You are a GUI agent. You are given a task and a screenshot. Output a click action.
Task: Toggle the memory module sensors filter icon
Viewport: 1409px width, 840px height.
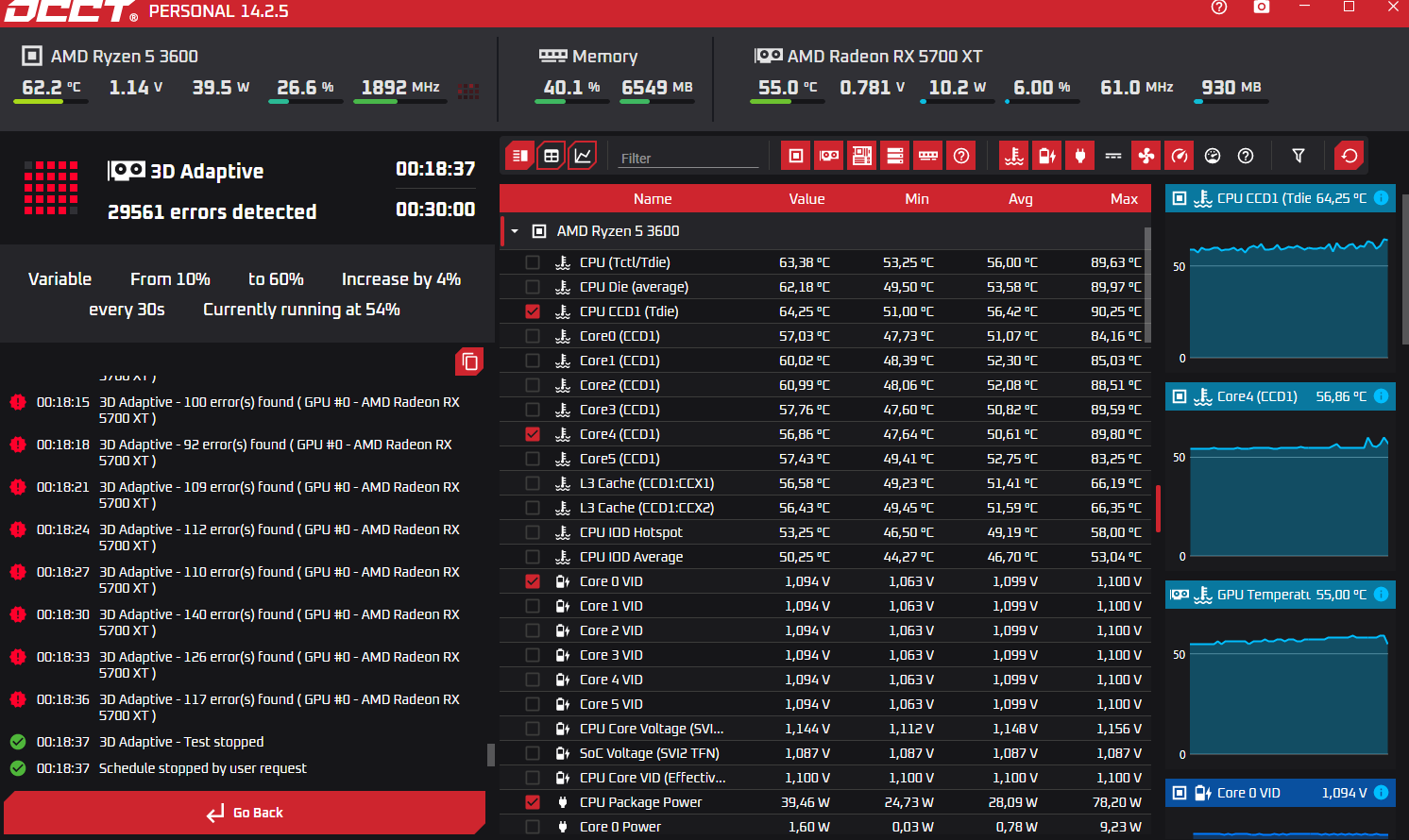[x=928, y=156]
